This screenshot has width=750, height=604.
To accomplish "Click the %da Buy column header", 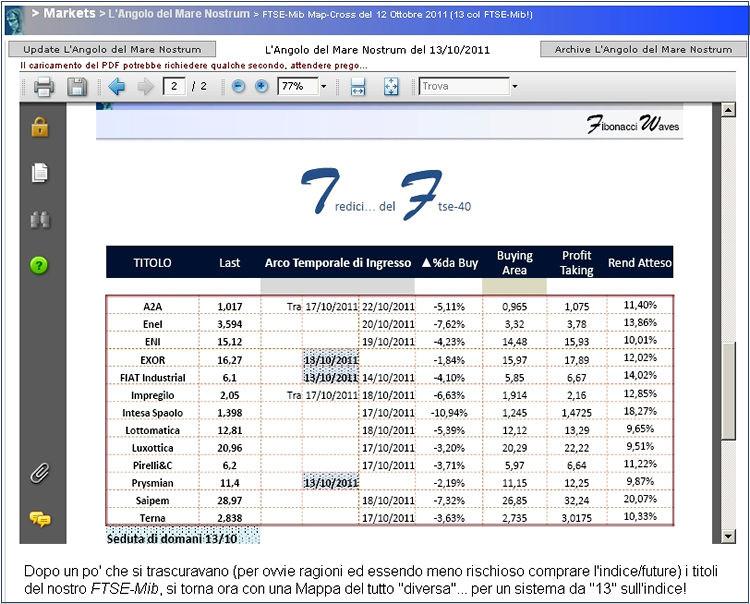I will [x=450, y=263].
